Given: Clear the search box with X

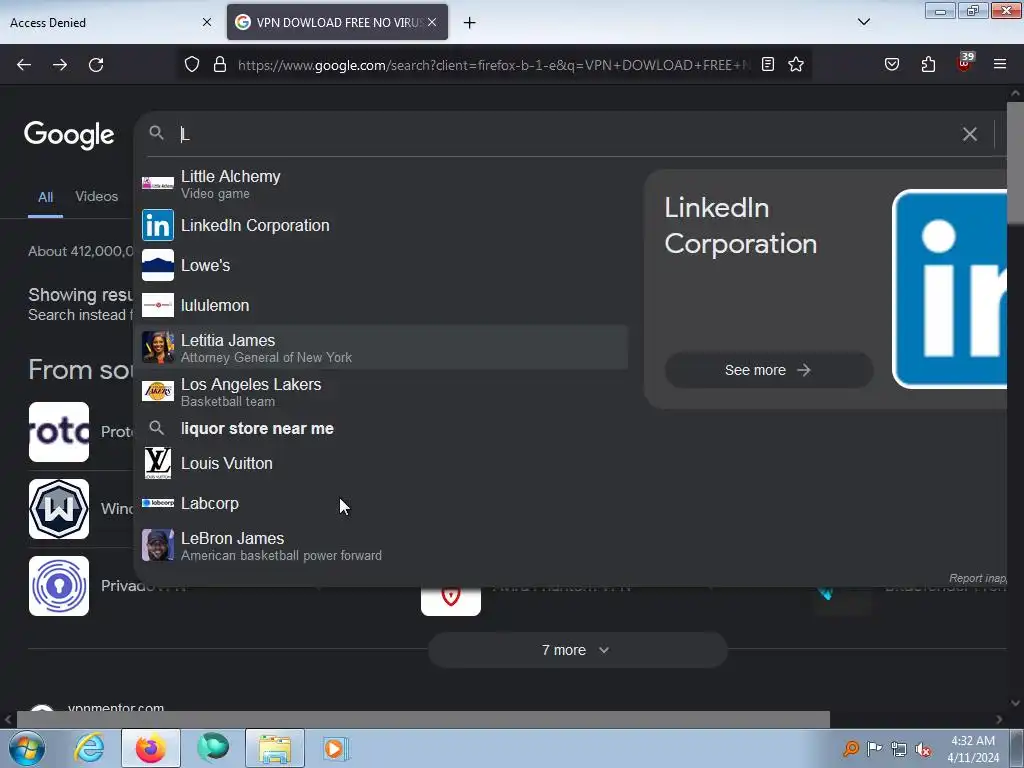Looking at the screenshot, I should tap(970, 134).
